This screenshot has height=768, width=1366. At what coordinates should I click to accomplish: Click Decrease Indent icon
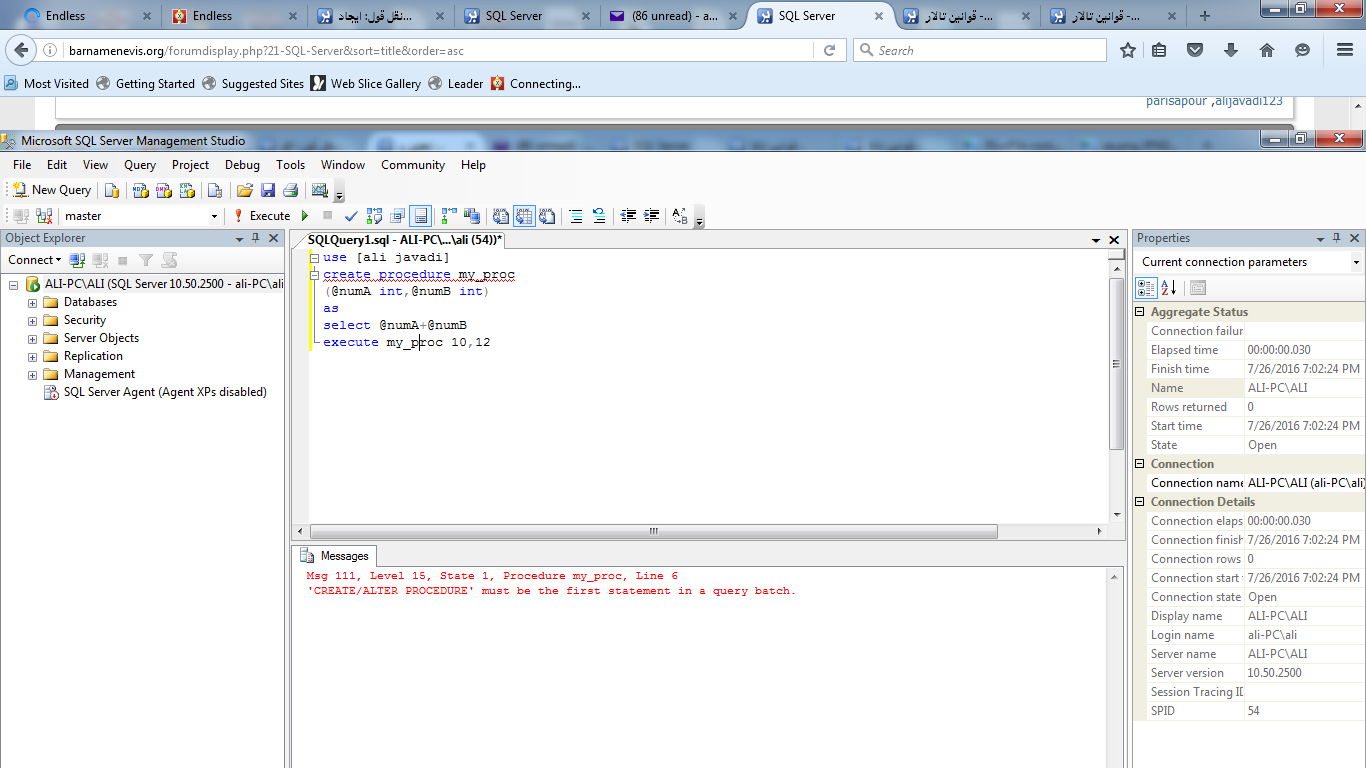(628, 216)
